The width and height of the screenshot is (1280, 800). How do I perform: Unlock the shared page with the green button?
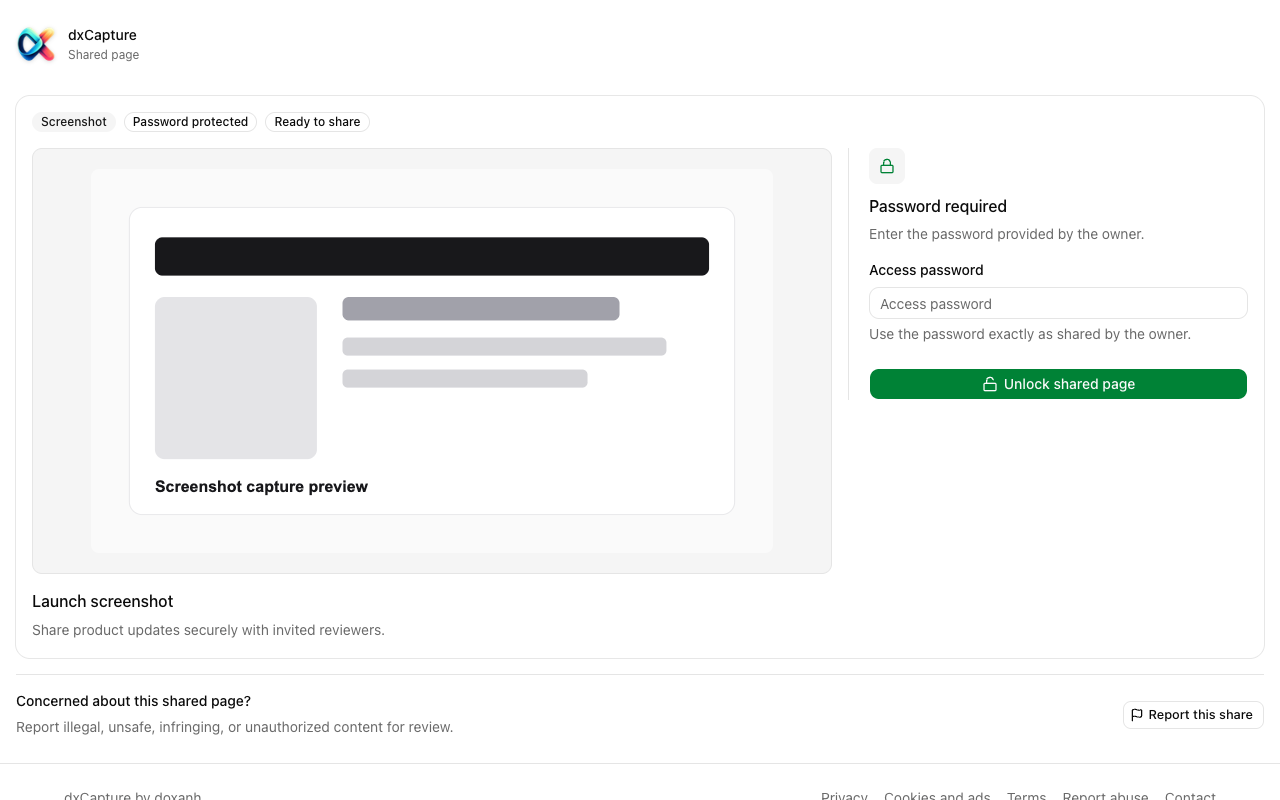click(1058, 384)
